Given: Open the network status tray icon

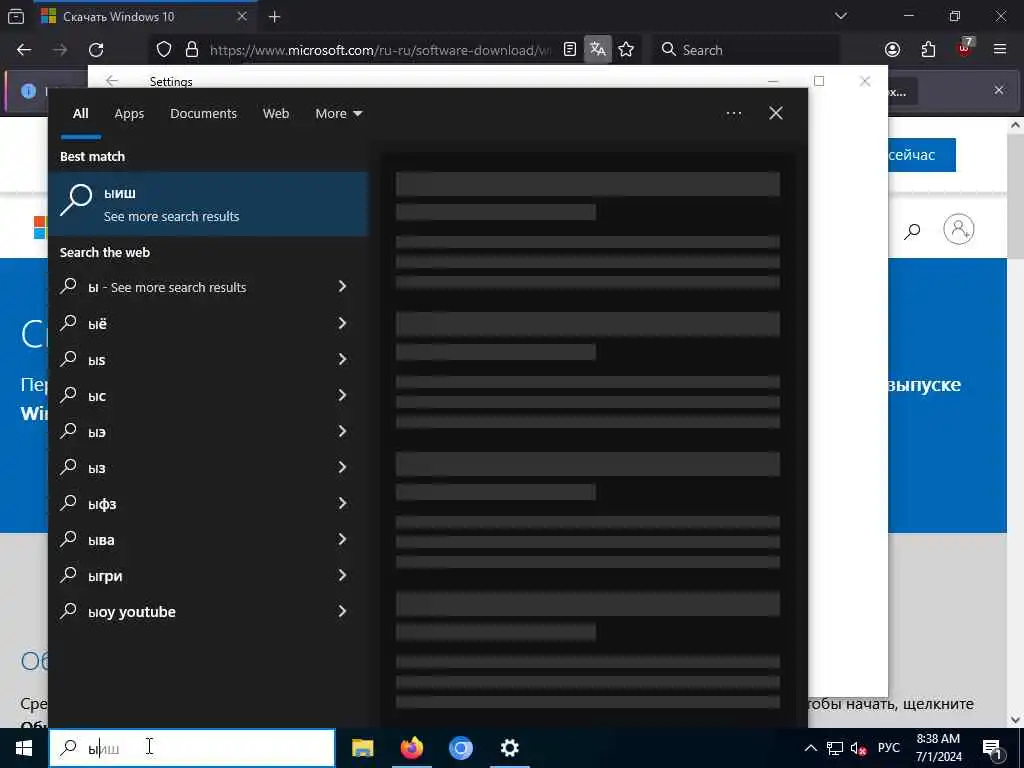Looking at the screenshot, I should click(x=835, y=748).
